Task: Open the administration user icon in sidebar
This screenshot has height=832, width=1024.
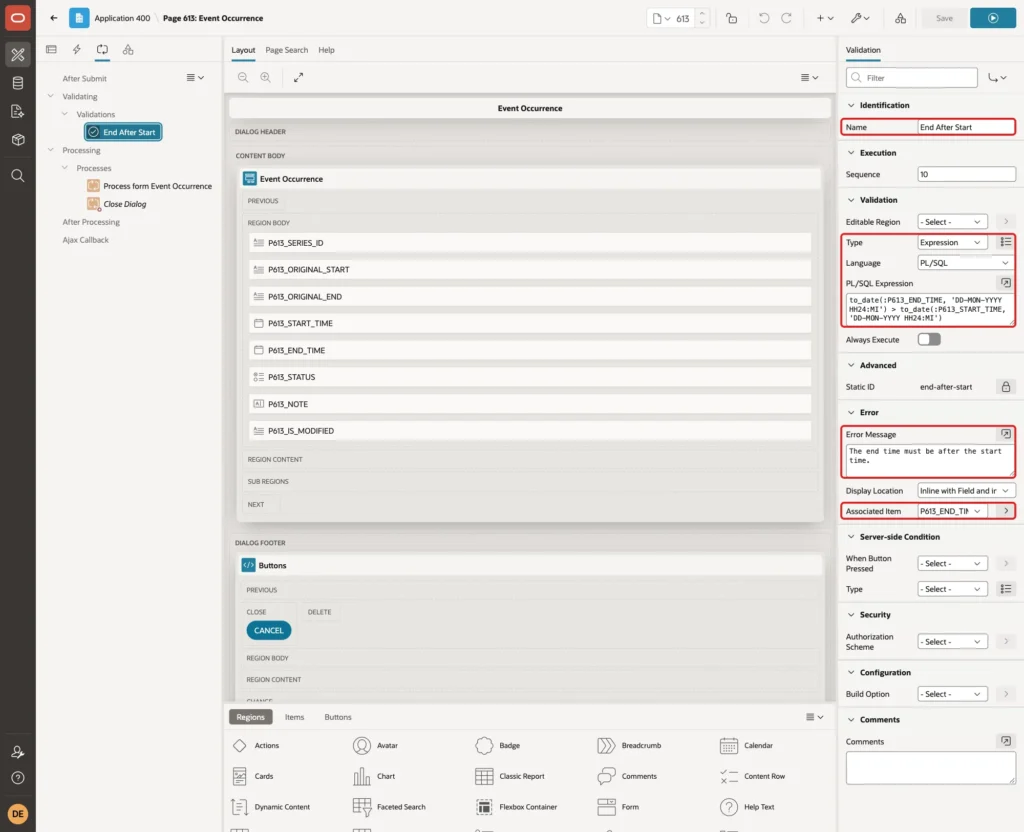Action: (18, 752)
